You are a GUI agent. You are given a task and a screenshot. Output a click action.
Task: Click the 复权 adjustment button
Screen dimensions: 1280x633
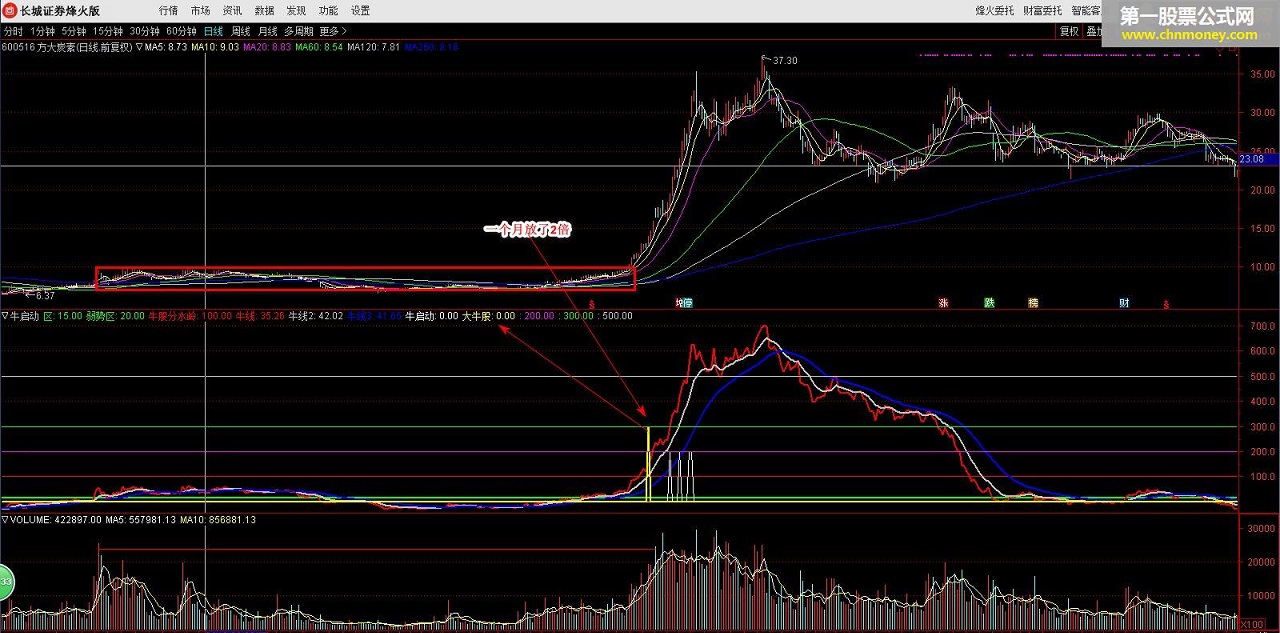[1070, 31]
